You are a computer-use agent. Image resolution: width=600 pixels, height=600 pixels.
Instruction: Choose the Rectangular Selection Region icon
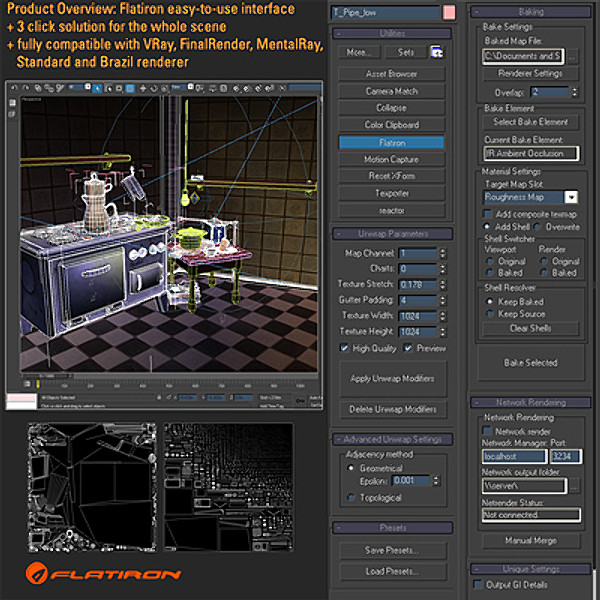119,89
